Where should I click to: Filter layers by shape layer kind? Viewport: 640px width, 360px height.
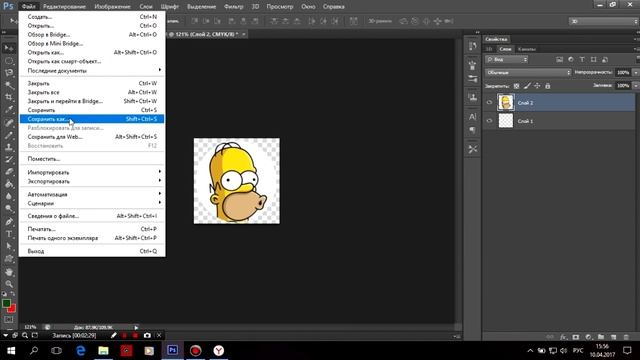pos(593,60)
